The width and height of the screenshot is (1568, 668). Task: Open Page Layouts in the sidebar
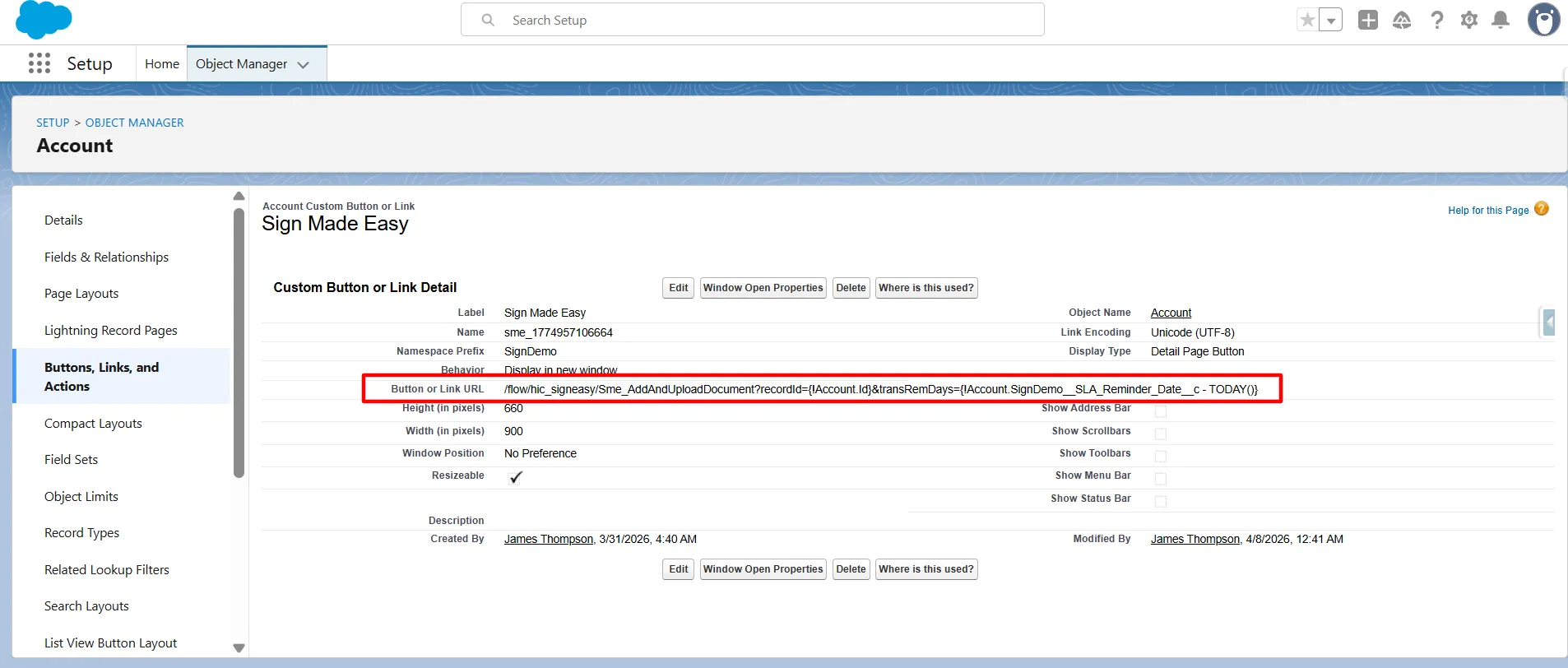pyautogui.click(x=81, y=293)
